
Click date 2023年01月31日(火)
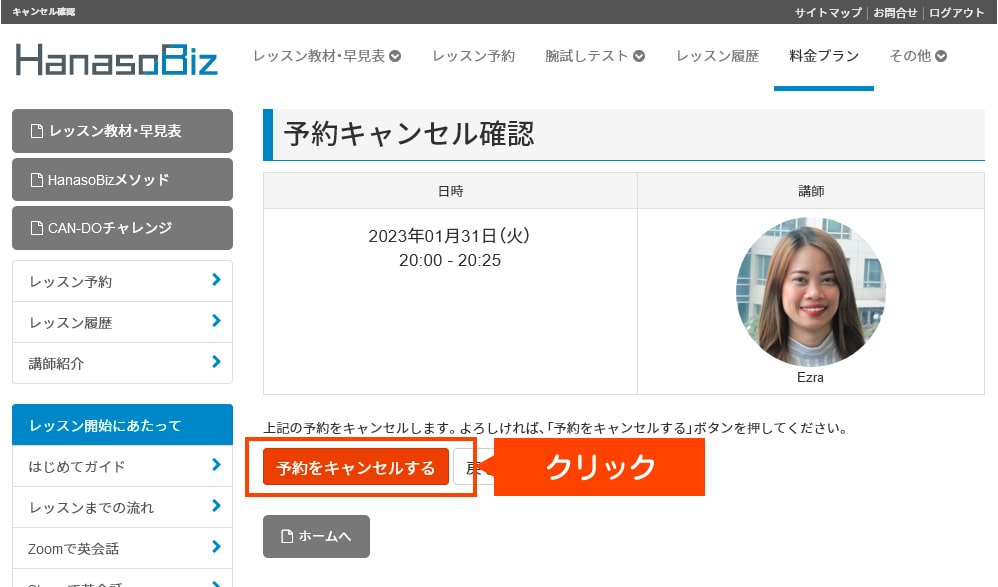[x=449, y=236]
